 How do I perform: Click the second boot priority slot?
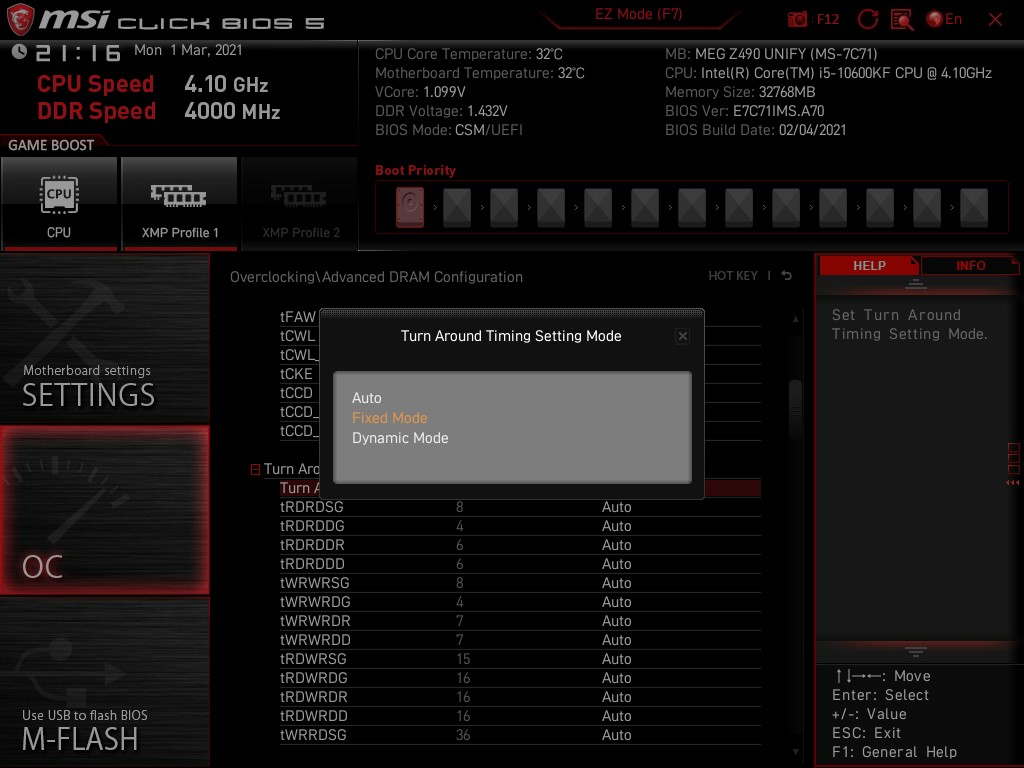(x=456, y=207)
